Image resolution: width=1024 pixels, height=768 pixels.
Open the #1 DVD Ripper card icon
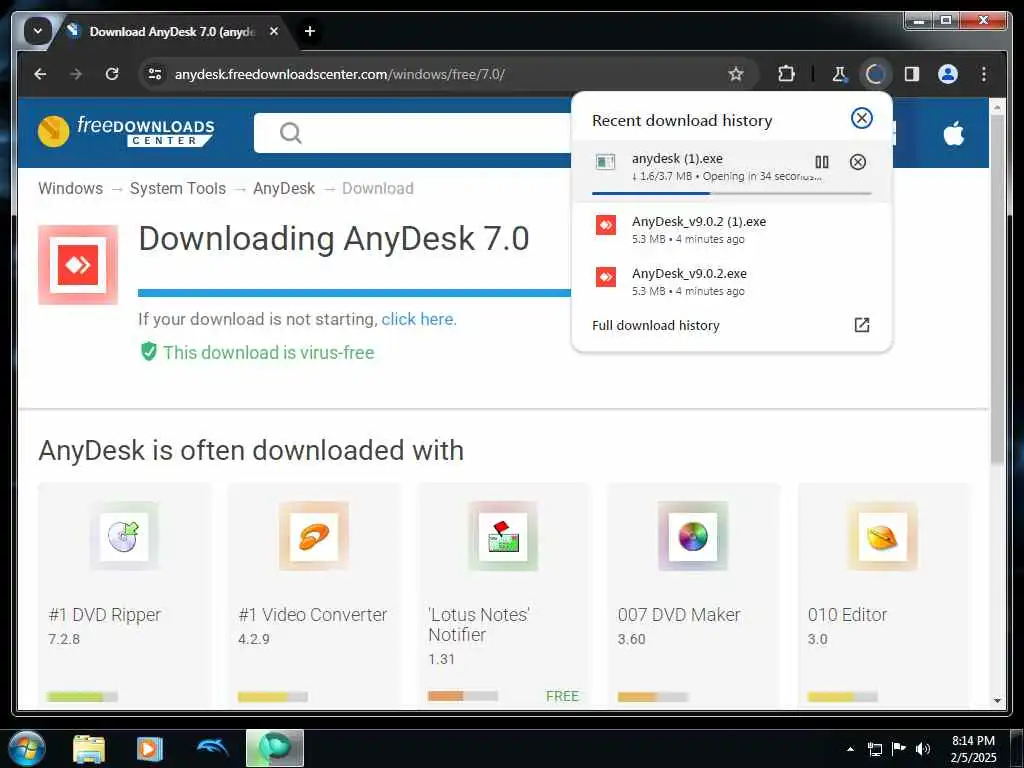point(124,537)
